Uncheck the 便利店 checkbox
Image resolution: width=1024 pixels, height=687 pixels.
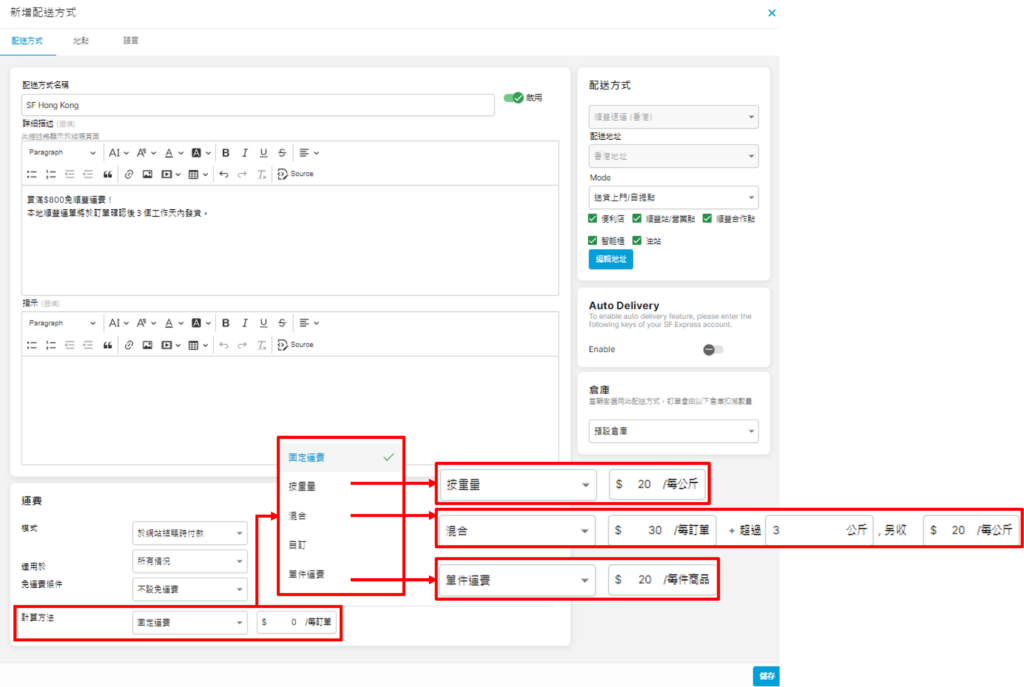[594, 218]
